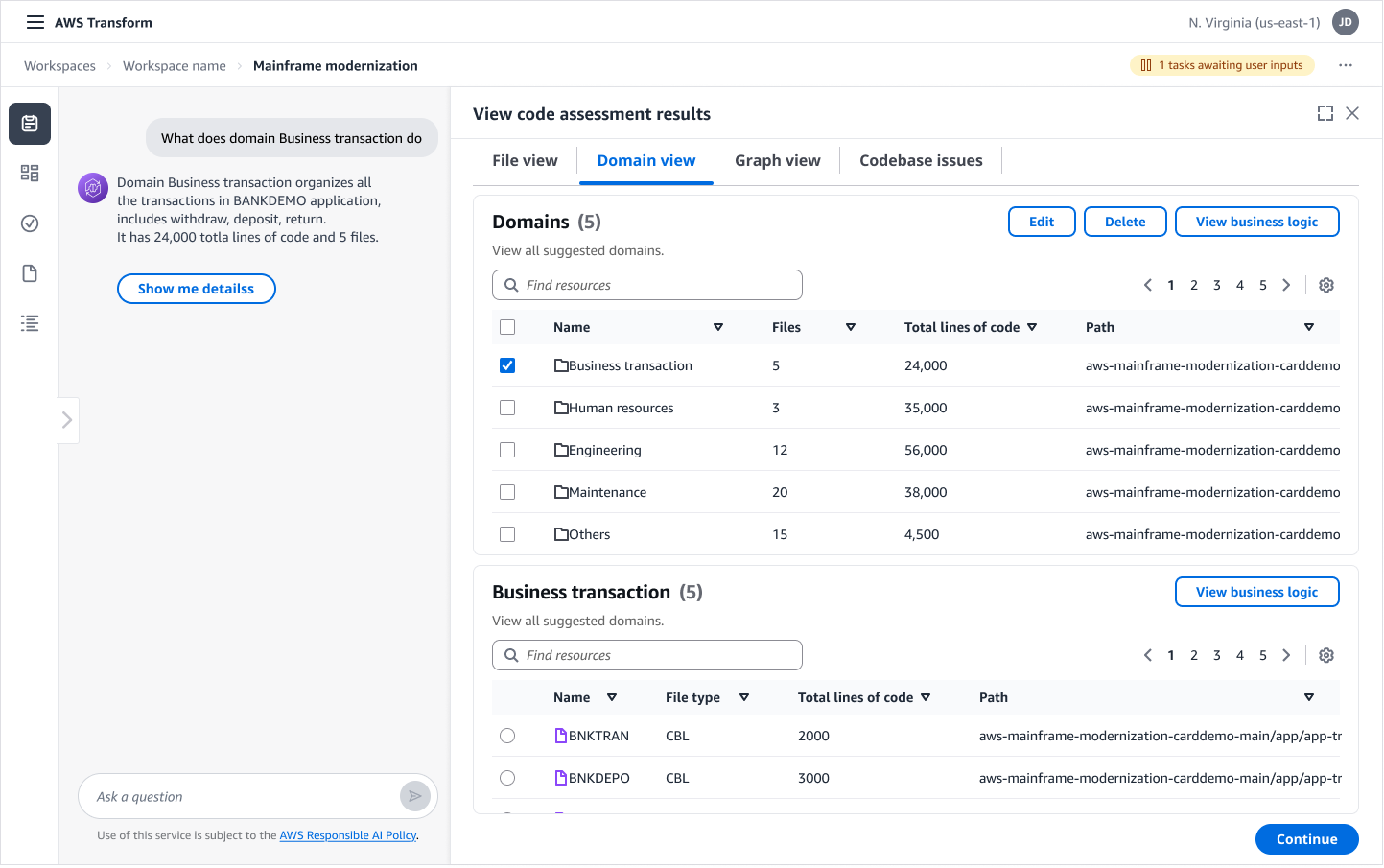Toggle the select-all checkbox in Domains header

click(x=507, y=327)
